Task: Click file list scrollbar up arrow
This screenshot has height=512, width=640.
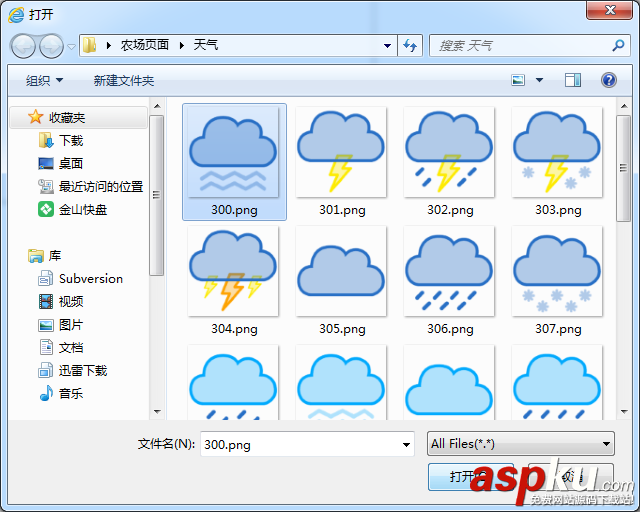Action: pos(624,106)
